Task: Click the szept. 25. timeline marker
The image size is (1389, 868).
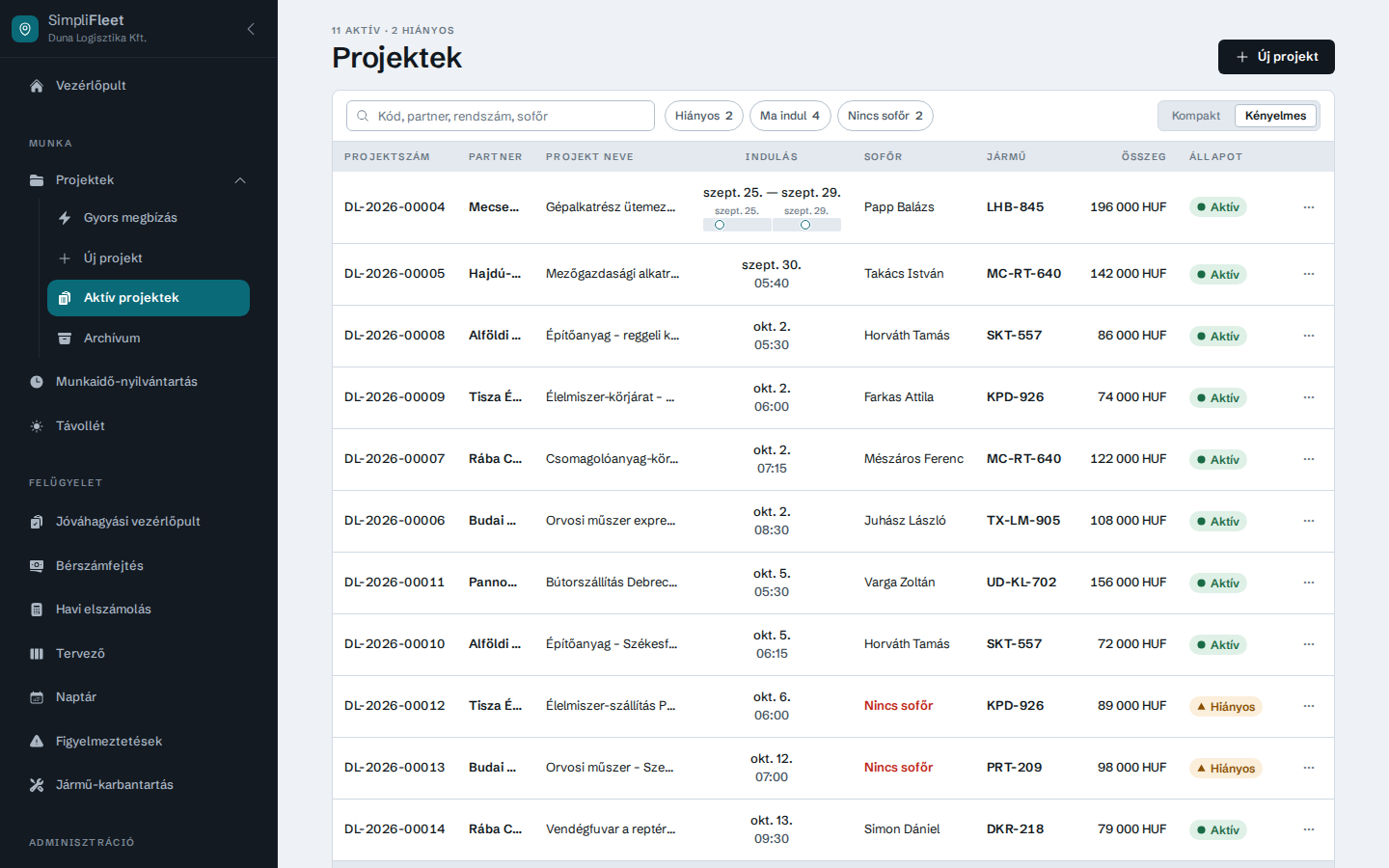Action: coord(720,225)
